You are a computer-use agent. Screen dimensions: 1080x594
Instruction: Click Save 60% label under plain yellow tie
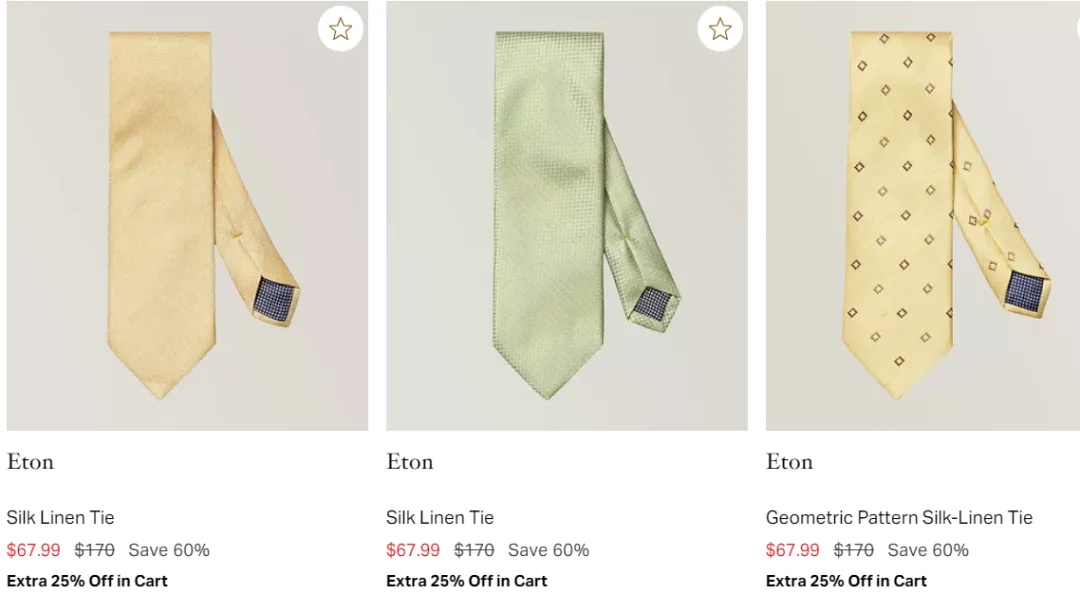169,550
